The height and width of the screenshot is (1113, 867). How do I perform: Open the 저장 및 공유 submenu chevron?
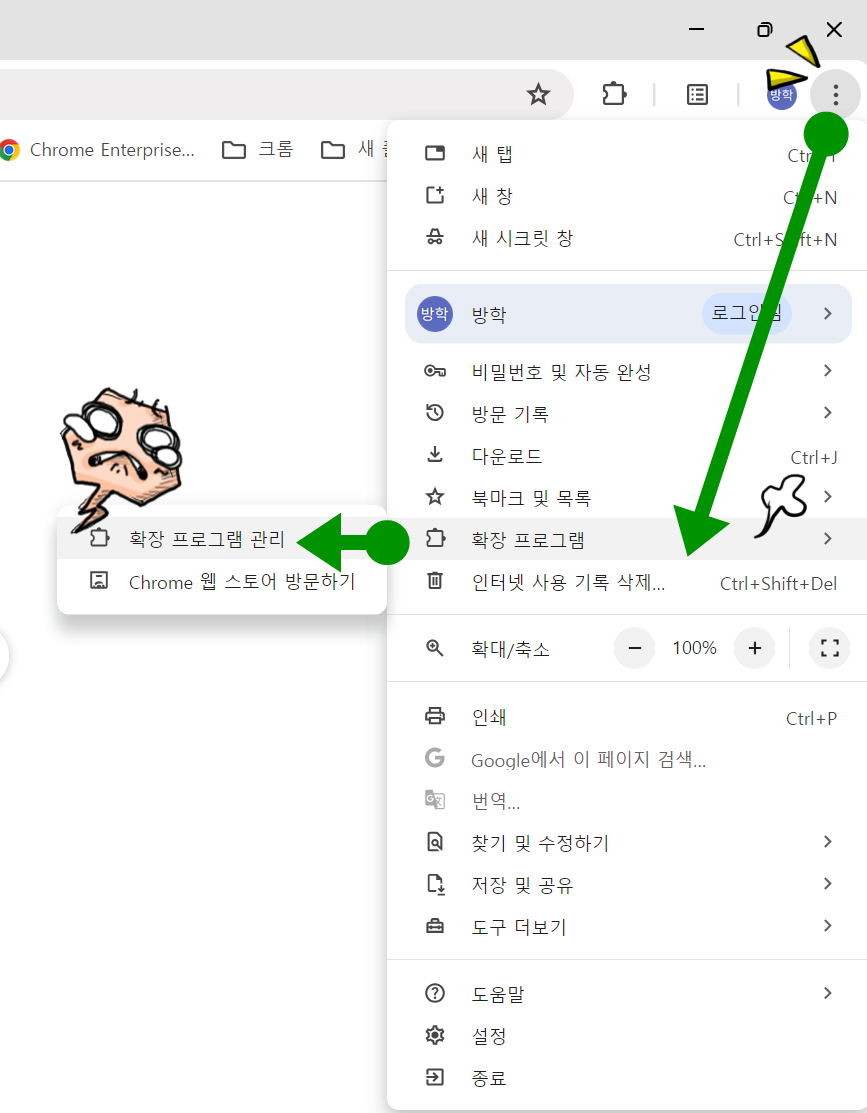pyautogui.click(x=828, y=884)
